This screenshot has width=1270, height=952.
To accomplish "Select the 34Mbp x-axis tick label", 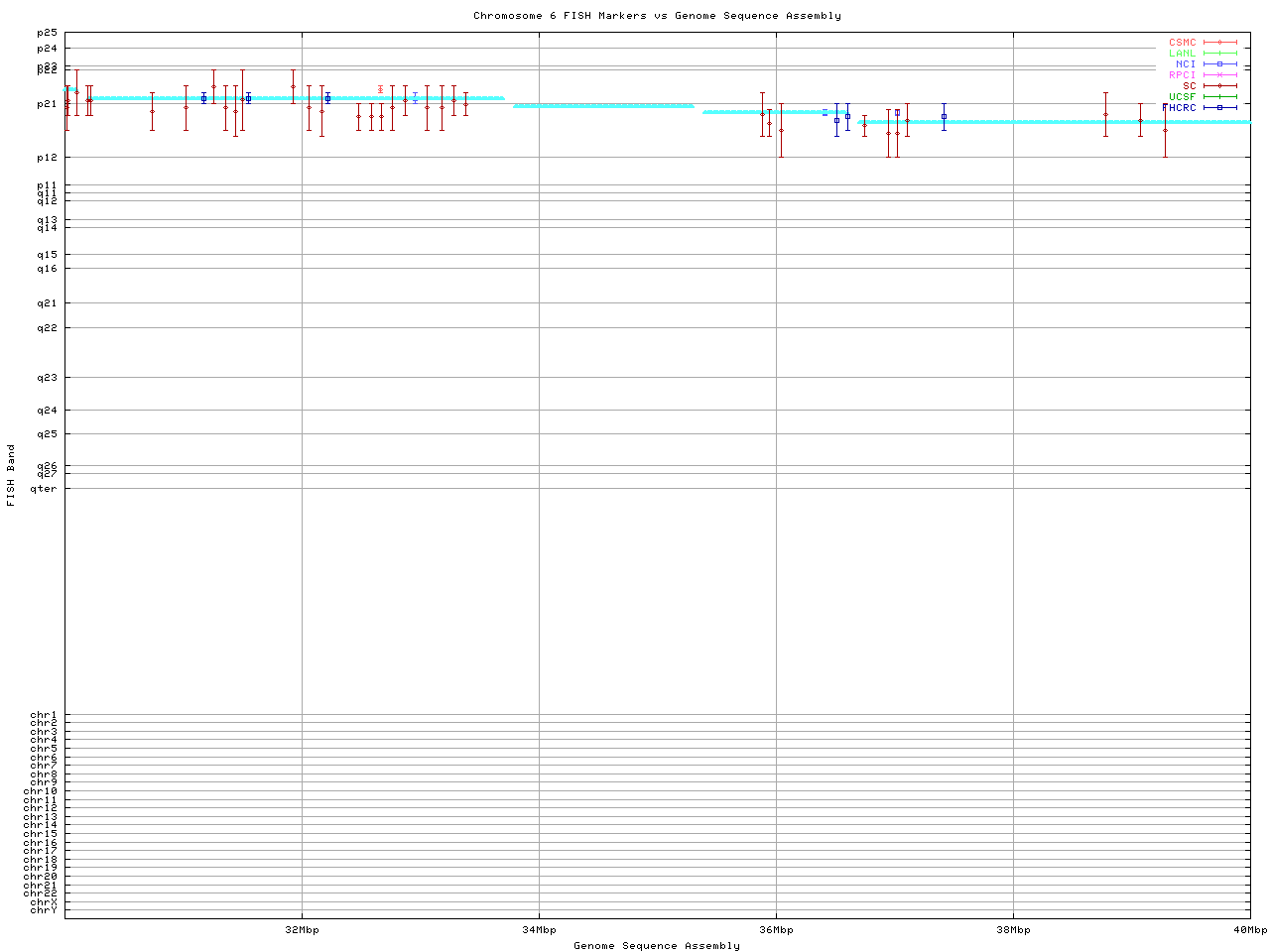I will tap(539, 930).
